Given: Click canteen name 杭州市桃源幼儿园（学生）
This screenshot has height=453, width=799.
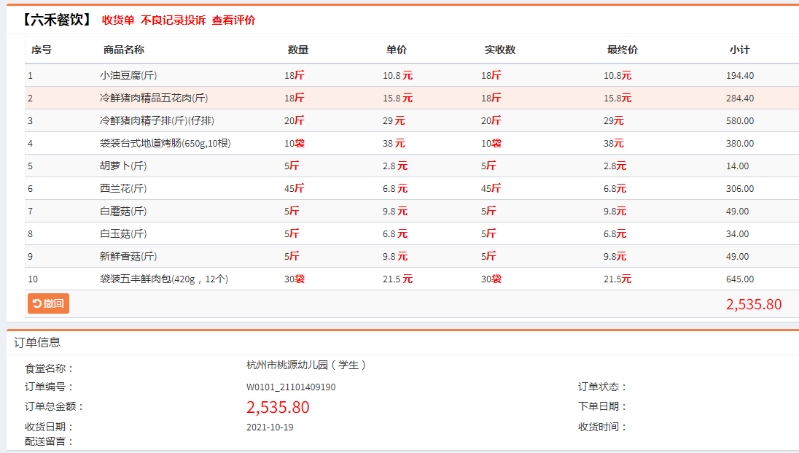Looking at the screenshot, I should [x=306, y=365].
